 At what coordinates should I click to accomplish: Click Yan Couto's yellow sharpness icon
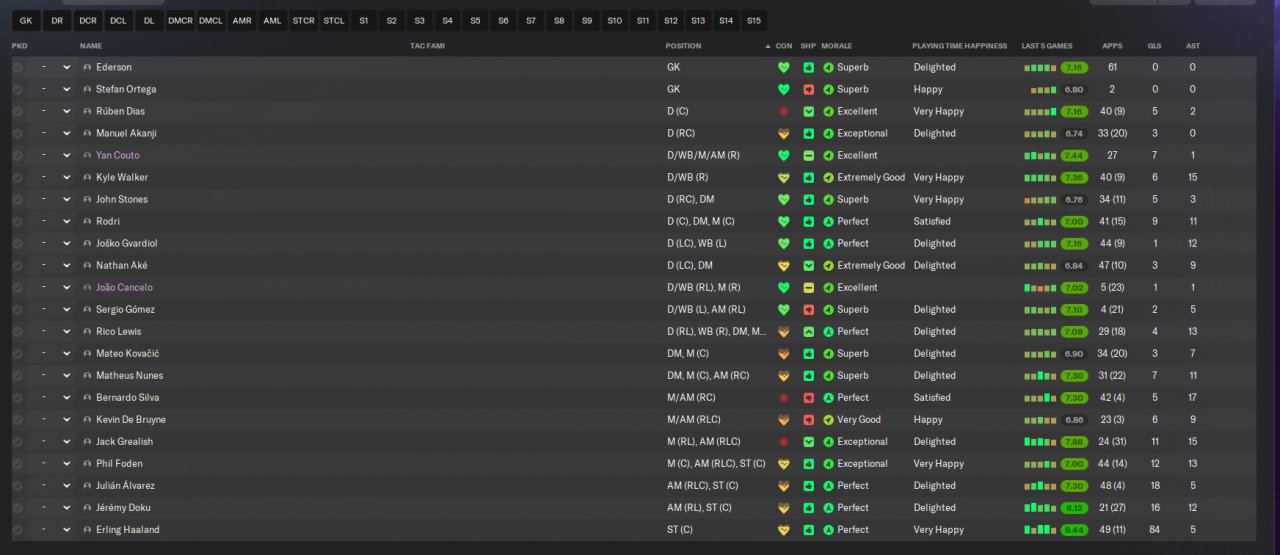point(808,155)
